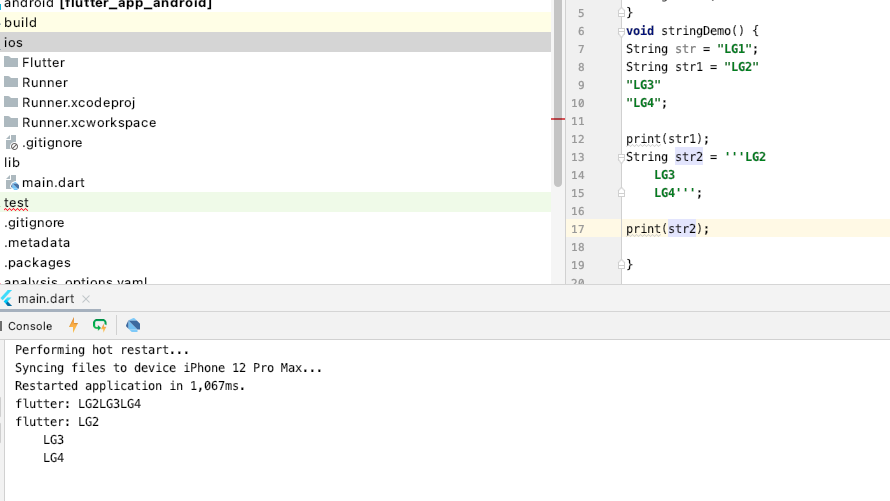
Task: Click line number 12 in the gutter
Action: click(578, 139)
